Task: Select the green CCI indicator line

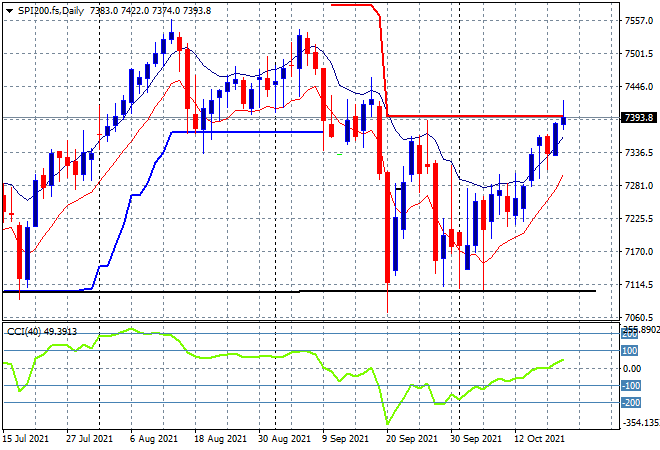Action: point(284,357)
